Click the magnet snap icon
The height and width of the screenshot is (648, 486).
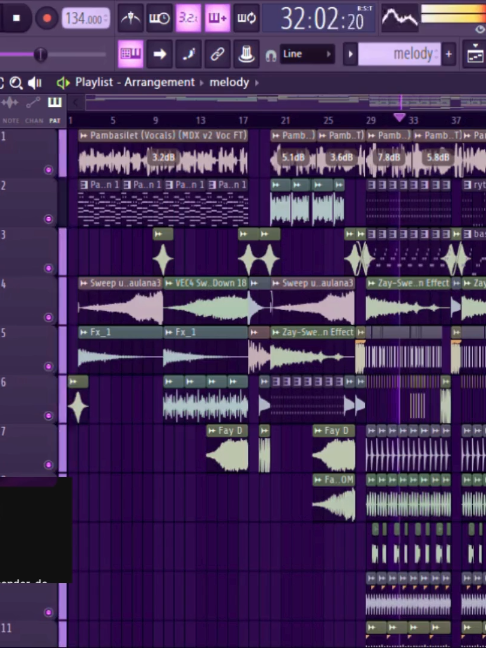coord(271,55)
